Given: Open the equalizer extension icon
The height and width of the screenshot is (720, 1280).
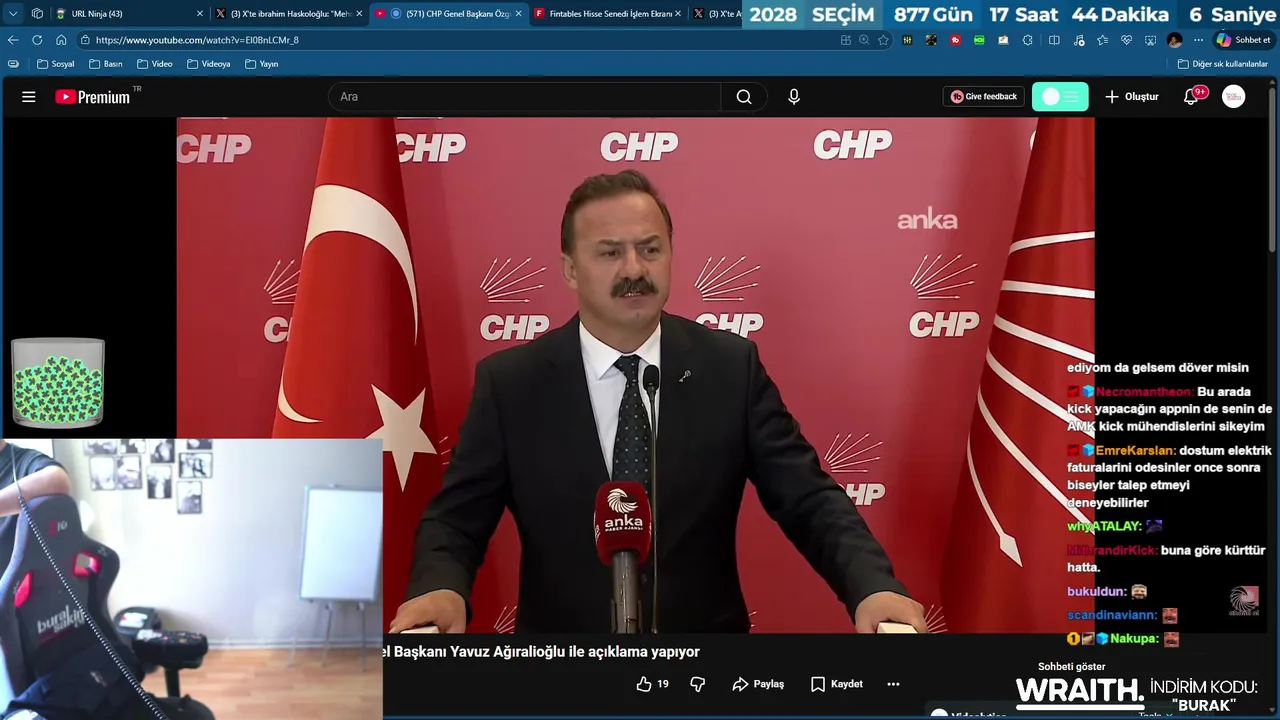Looking at the screenshot, I should coord(907,40).
